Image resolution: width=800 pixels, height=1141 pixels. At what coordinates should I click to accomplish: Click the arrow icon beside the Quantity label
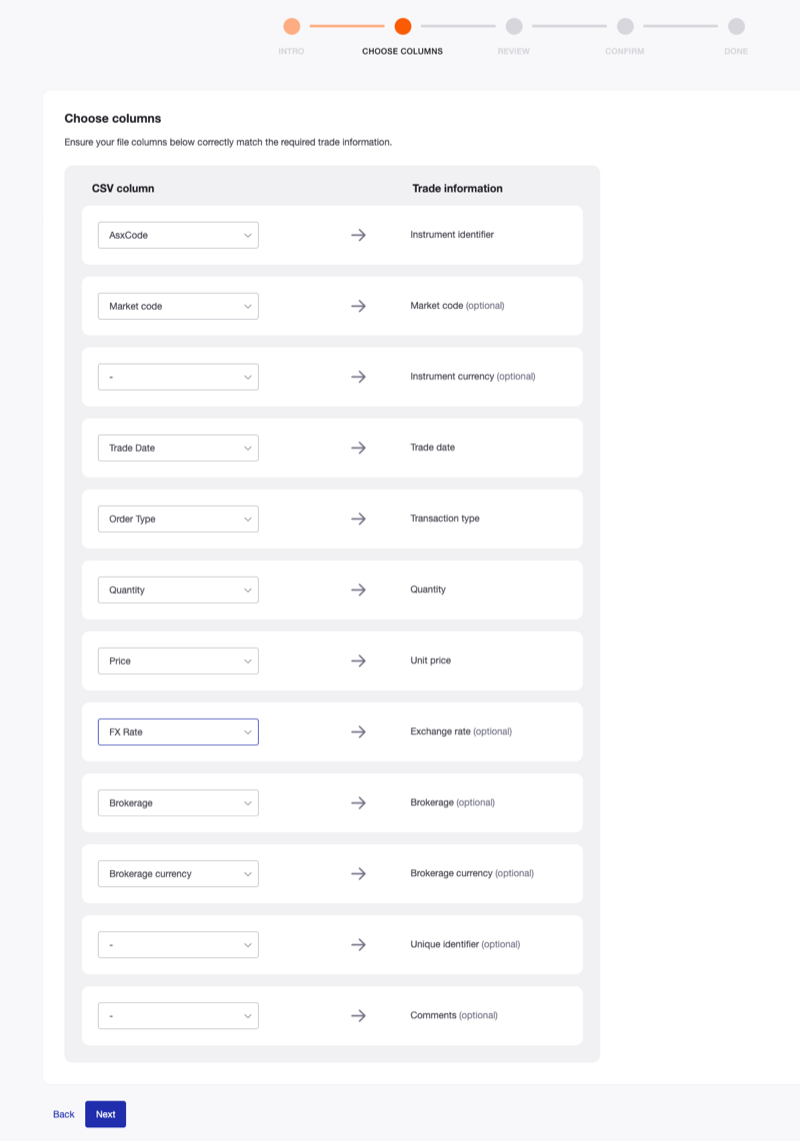[x=358, y=590]
